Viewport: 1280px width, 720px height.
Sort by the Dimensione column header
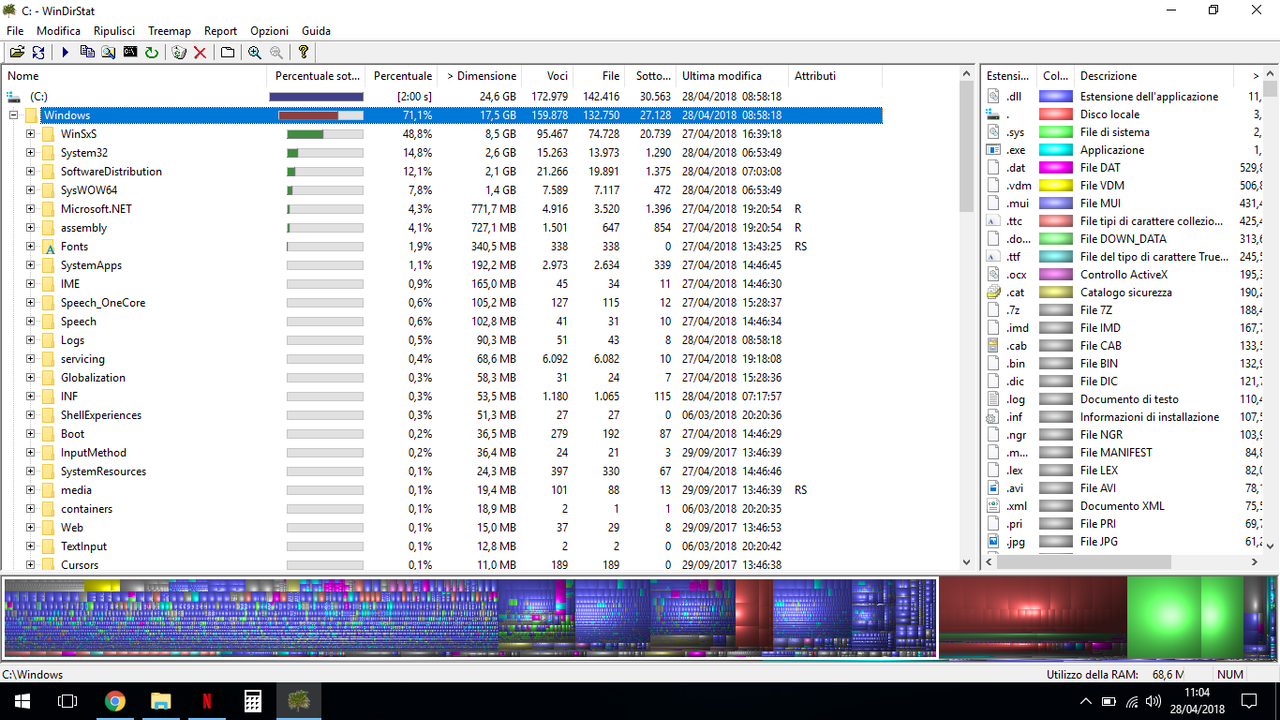(x=481, y=76)
